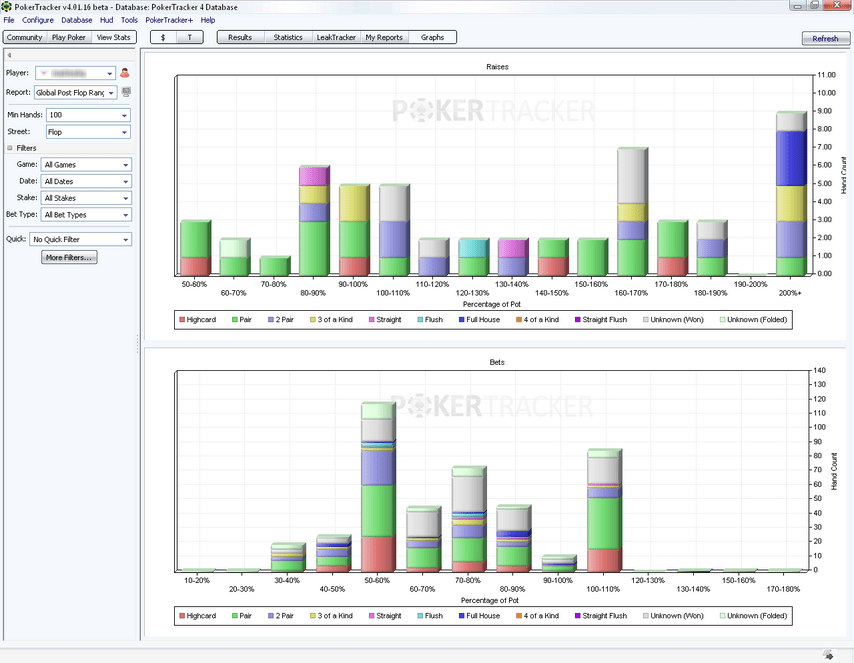Click 3 of a Kind swatch in Raises legend

tap(313, 320)
